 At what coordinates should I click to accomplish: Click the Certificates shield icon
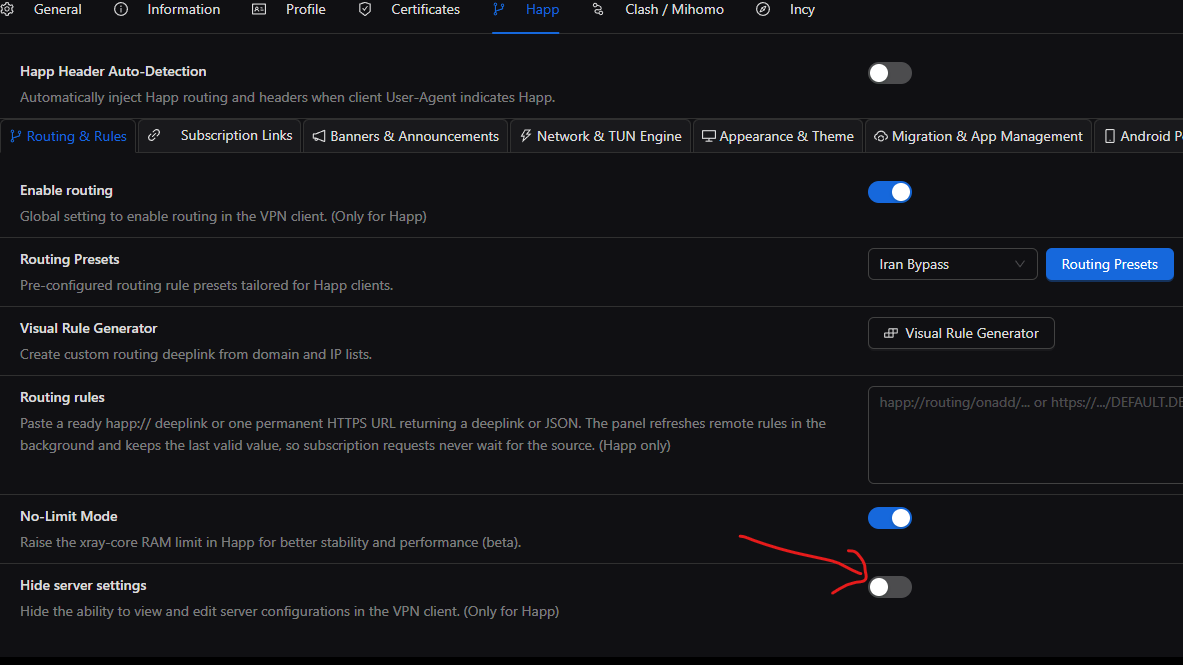tap(365, 9)
